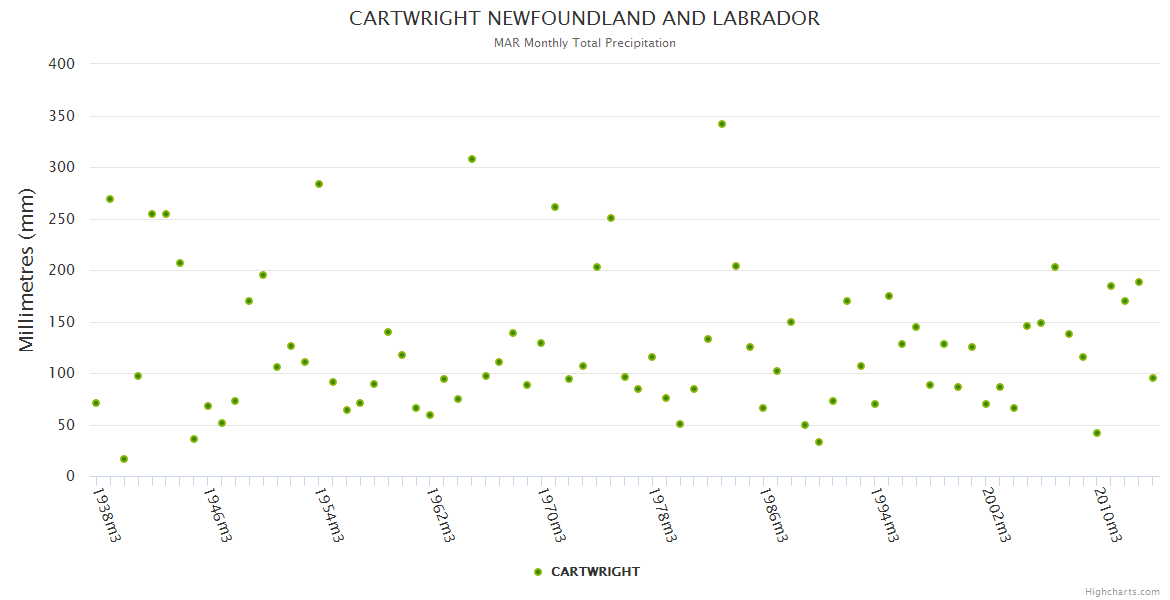Click the MAR Monthly Total Precipitation subtitle

[x=584, y=43]
